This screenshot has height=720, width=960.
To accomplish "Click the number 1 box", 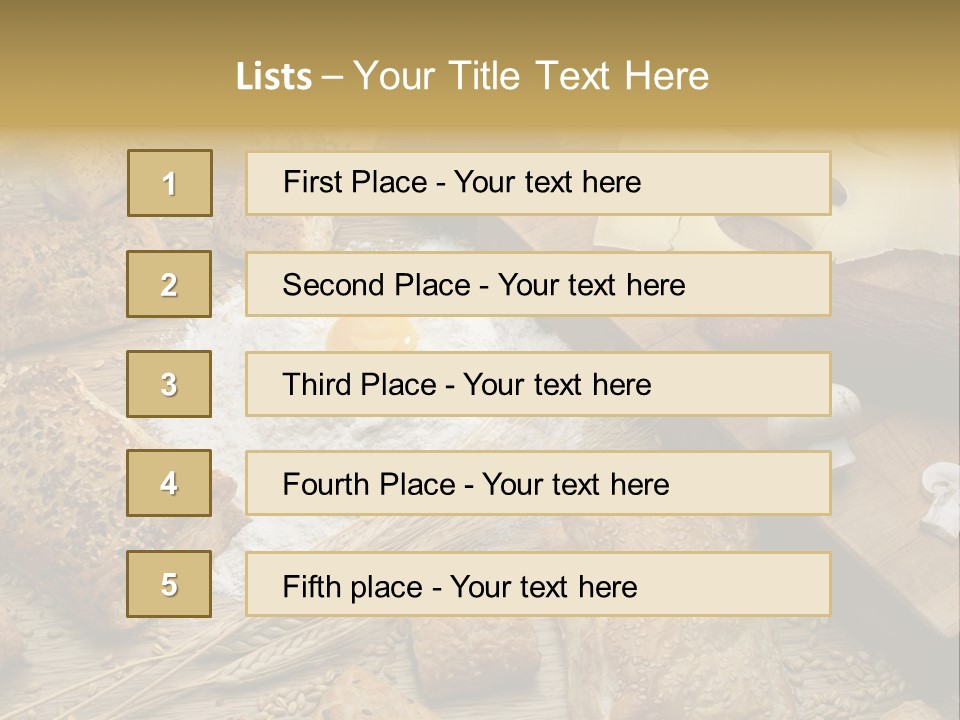I will click(x=169, y=183).
